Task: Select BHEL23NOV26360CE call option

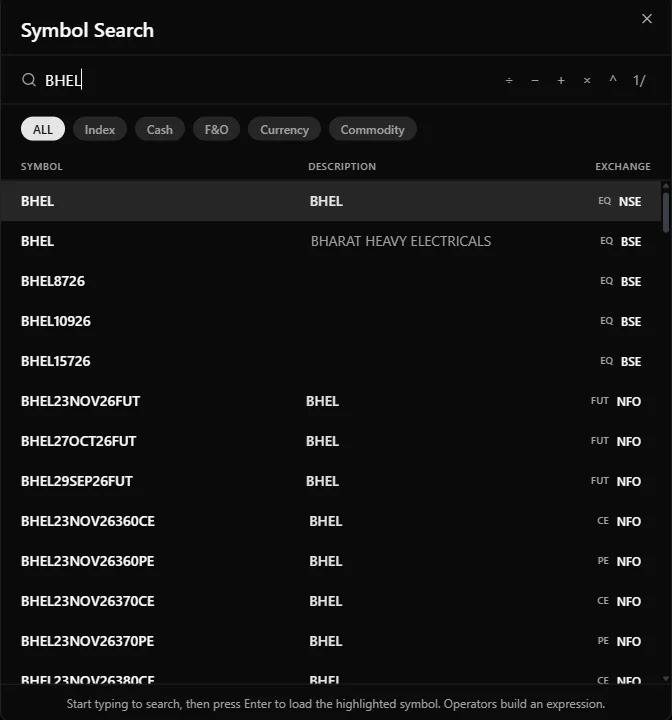Action: 331,521
